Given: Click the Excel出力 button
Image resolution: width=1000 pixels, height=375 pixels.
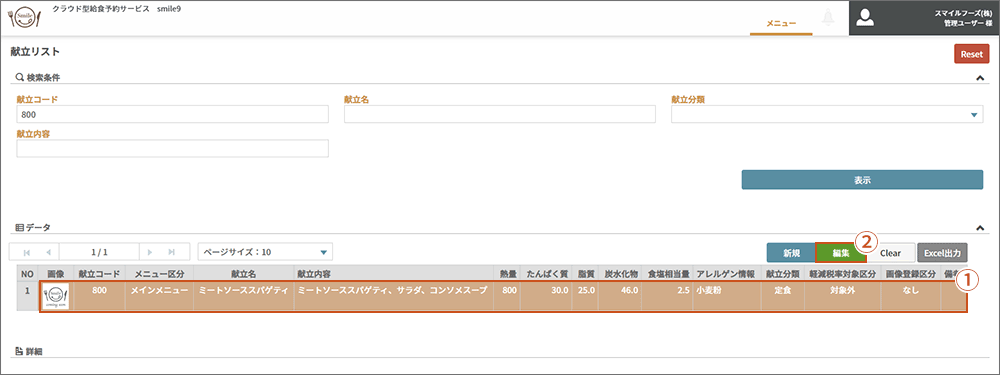Looking at the screenshot, I should pos(943,253).
